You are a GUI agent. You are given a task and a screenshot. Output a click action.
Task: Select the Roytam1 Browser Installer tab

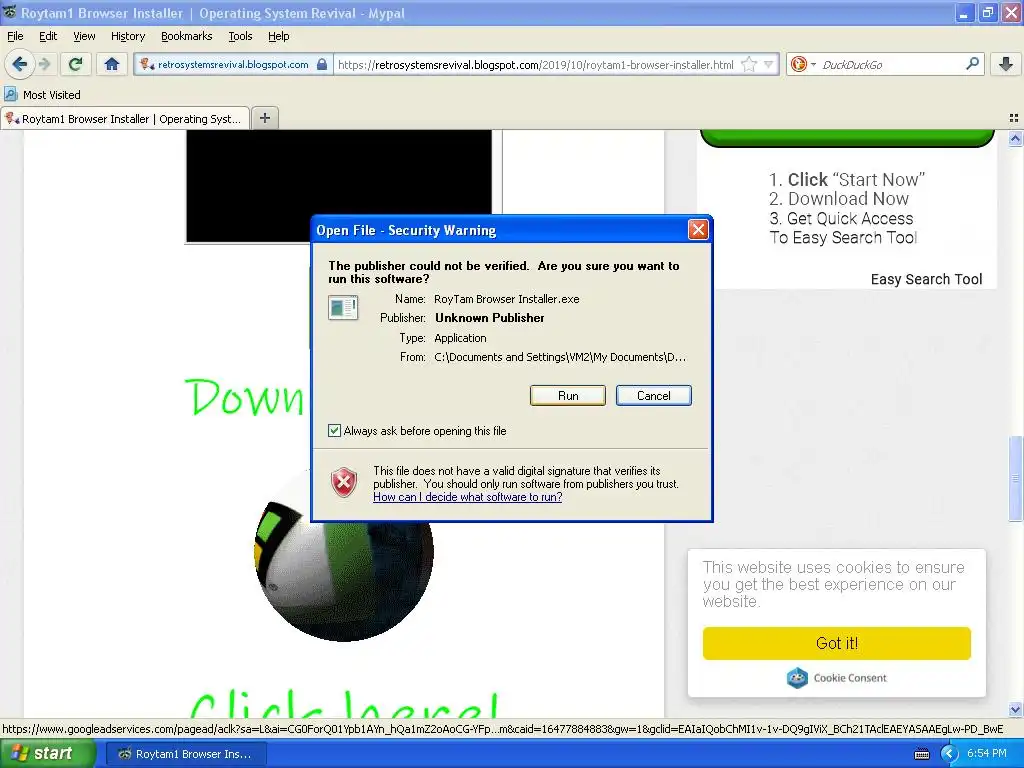pos(125,119)
